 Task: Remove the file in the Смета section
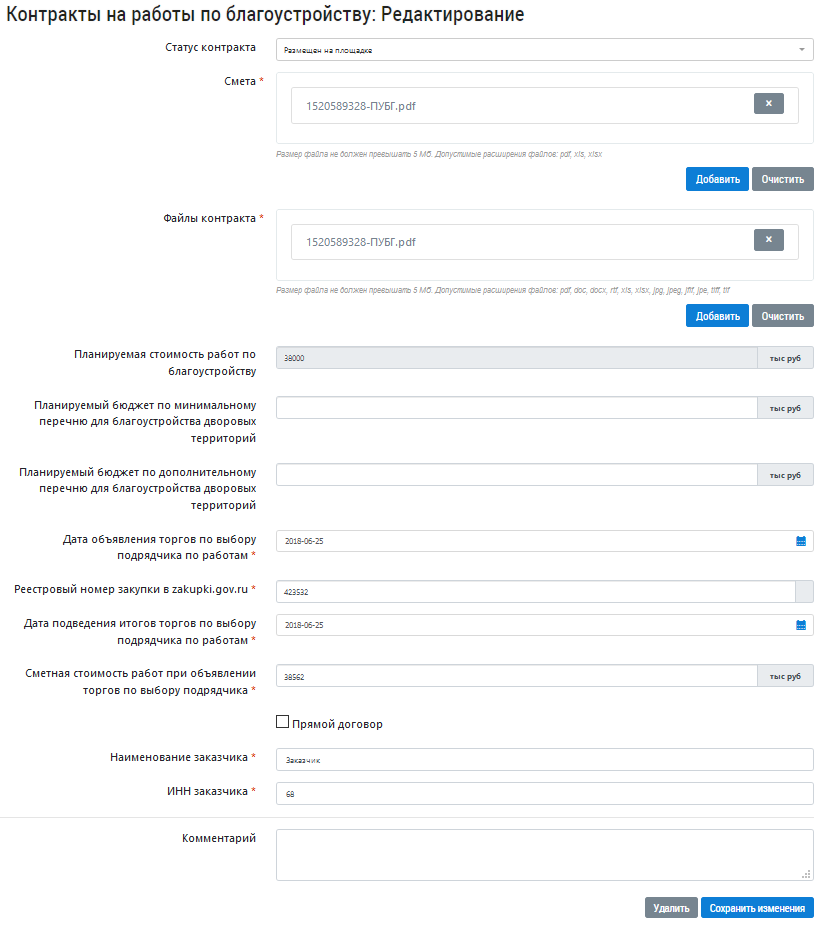pyautogui.click(x=768, y=103)
